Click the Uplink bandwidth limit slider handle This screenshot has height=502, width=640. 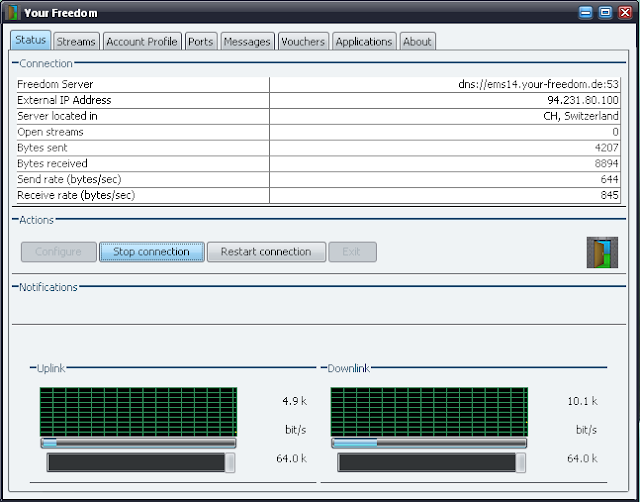(230, 462)
